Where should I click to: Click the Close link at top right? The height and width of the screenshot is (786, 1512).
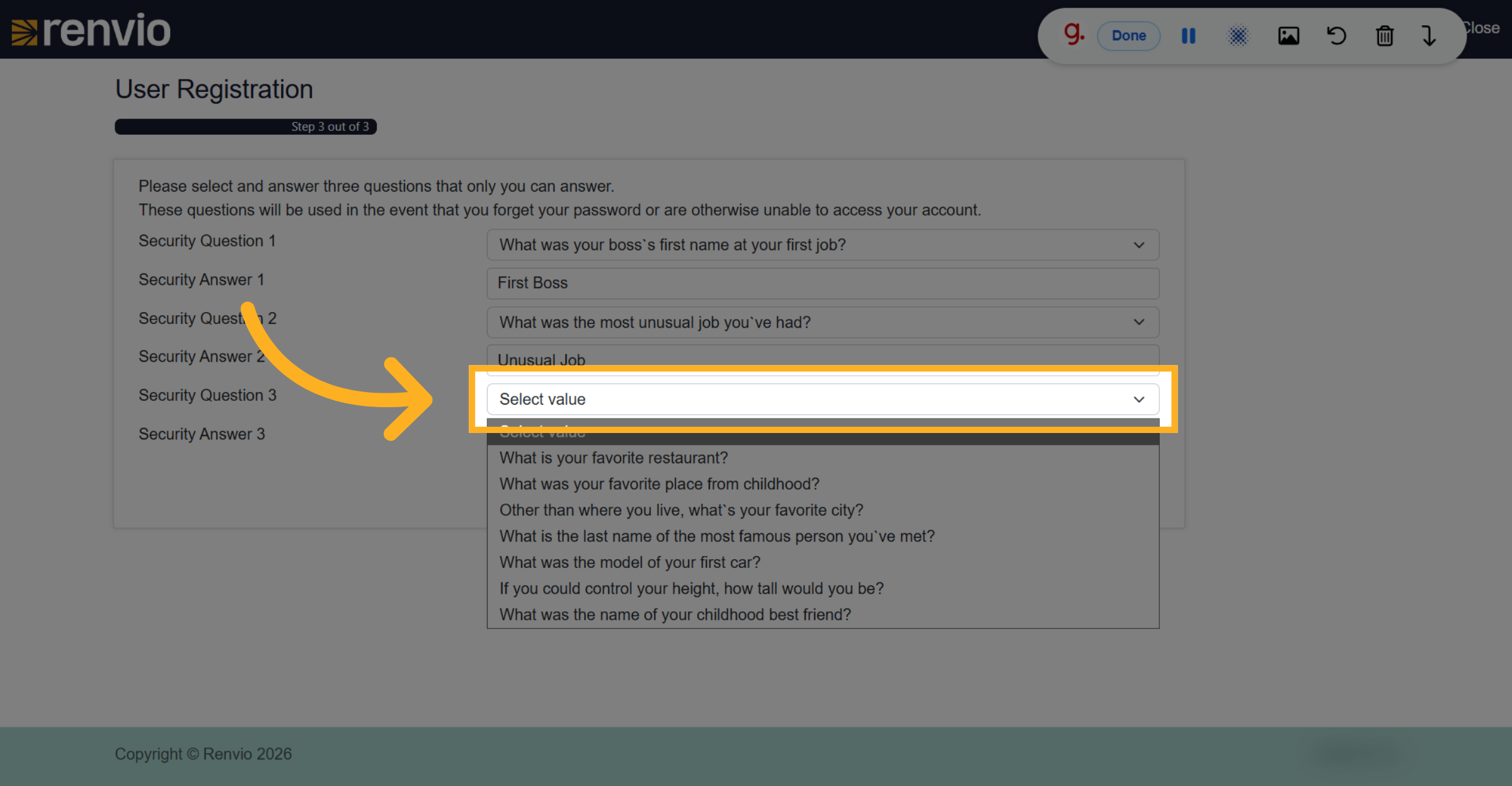[1482, 28]
